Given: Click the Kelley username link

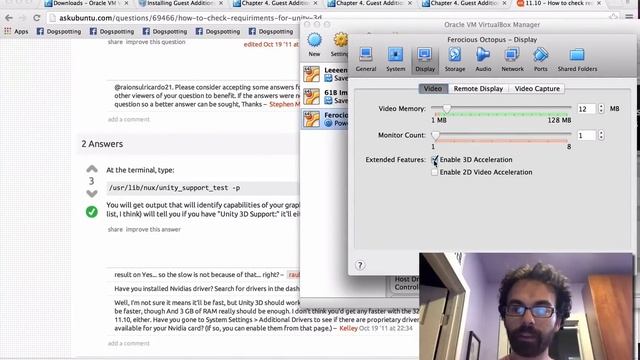Looking at the screenshot, I should tap(348, 328).
